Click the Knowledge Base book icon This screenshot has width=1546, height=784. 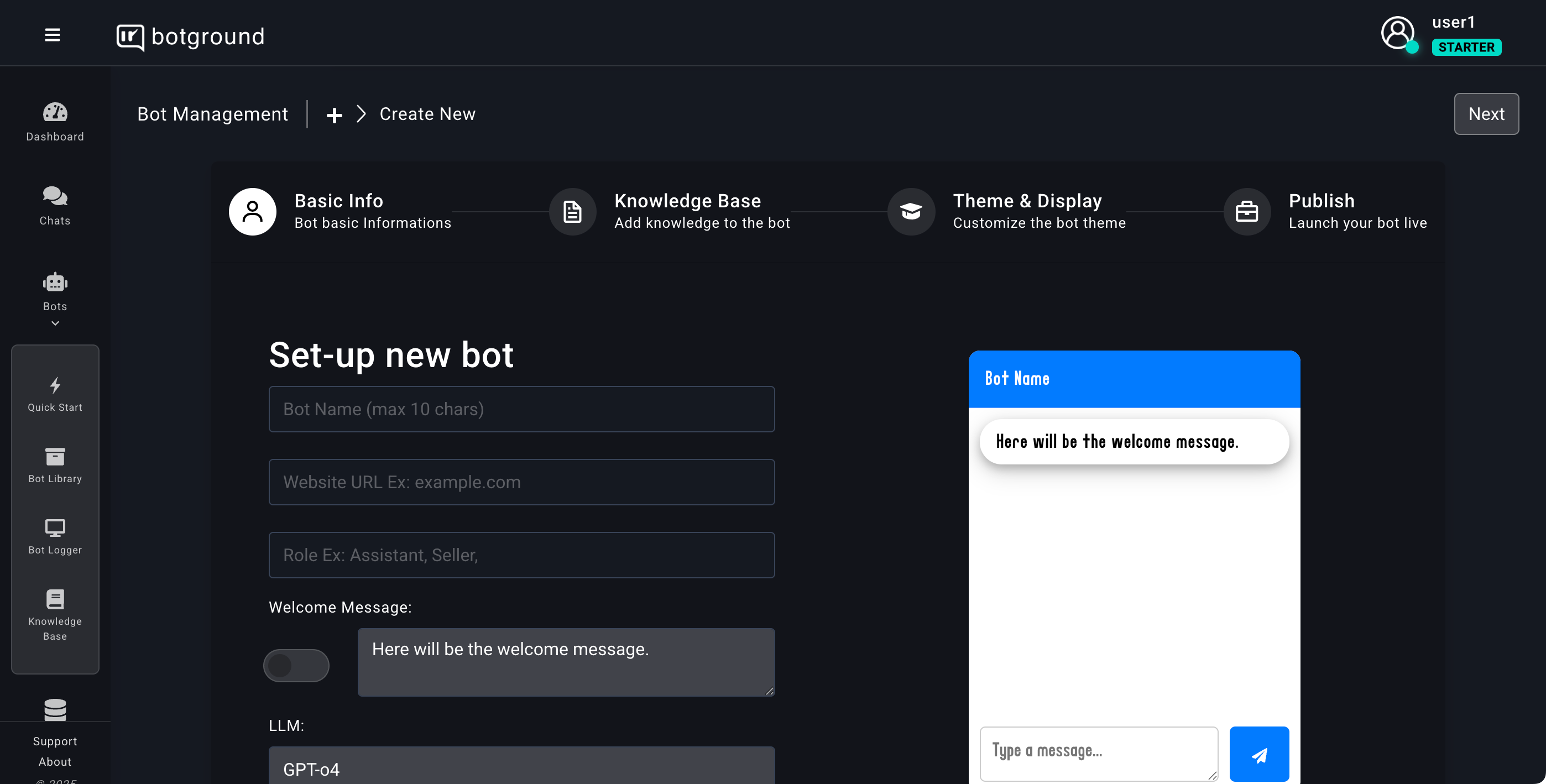[55, 599]
